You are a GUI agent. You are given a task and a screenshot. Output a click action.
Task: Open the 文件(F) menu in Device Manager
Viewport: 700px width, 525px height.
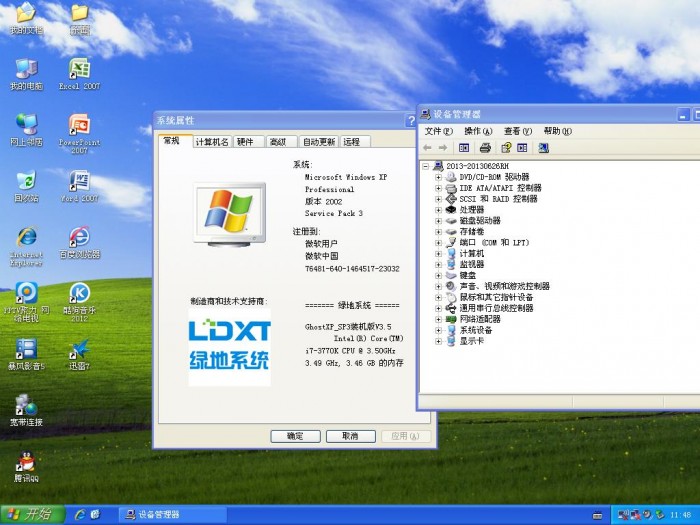[438, 131]
